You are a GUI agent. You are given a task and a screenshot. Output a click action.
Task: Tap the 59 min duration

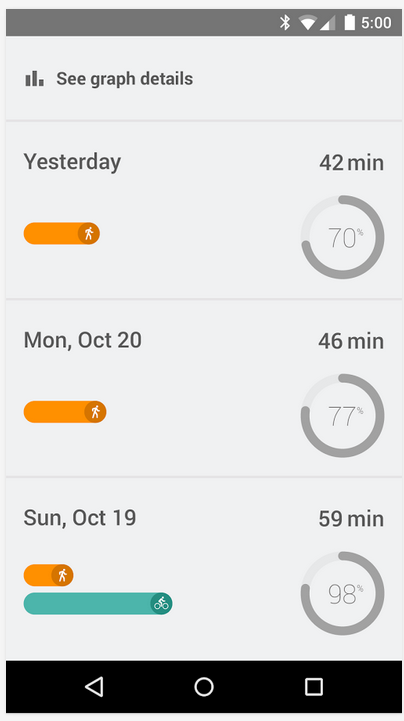pyautogui.click(x=351, y=519)
